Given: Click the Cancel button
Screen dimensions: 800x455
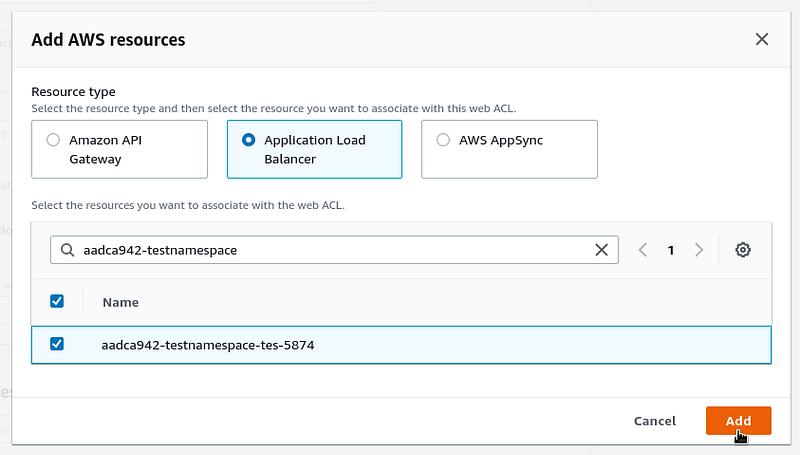Looking at the screenshot, I should click(655, 421).
